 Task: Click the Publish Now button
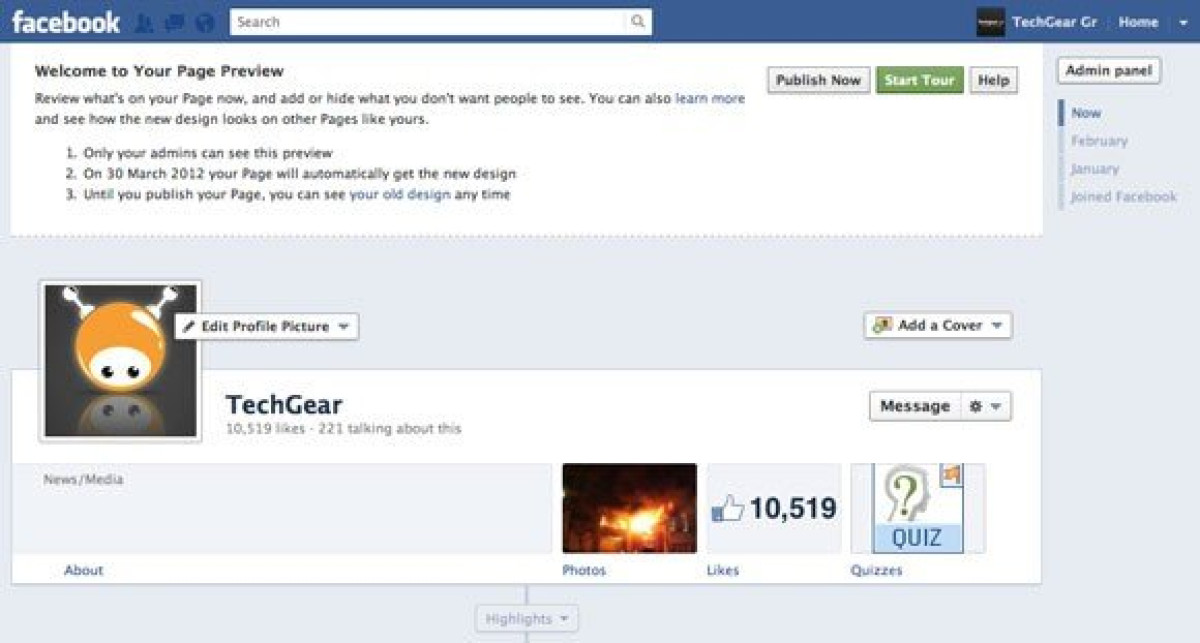tap(818, 80)
